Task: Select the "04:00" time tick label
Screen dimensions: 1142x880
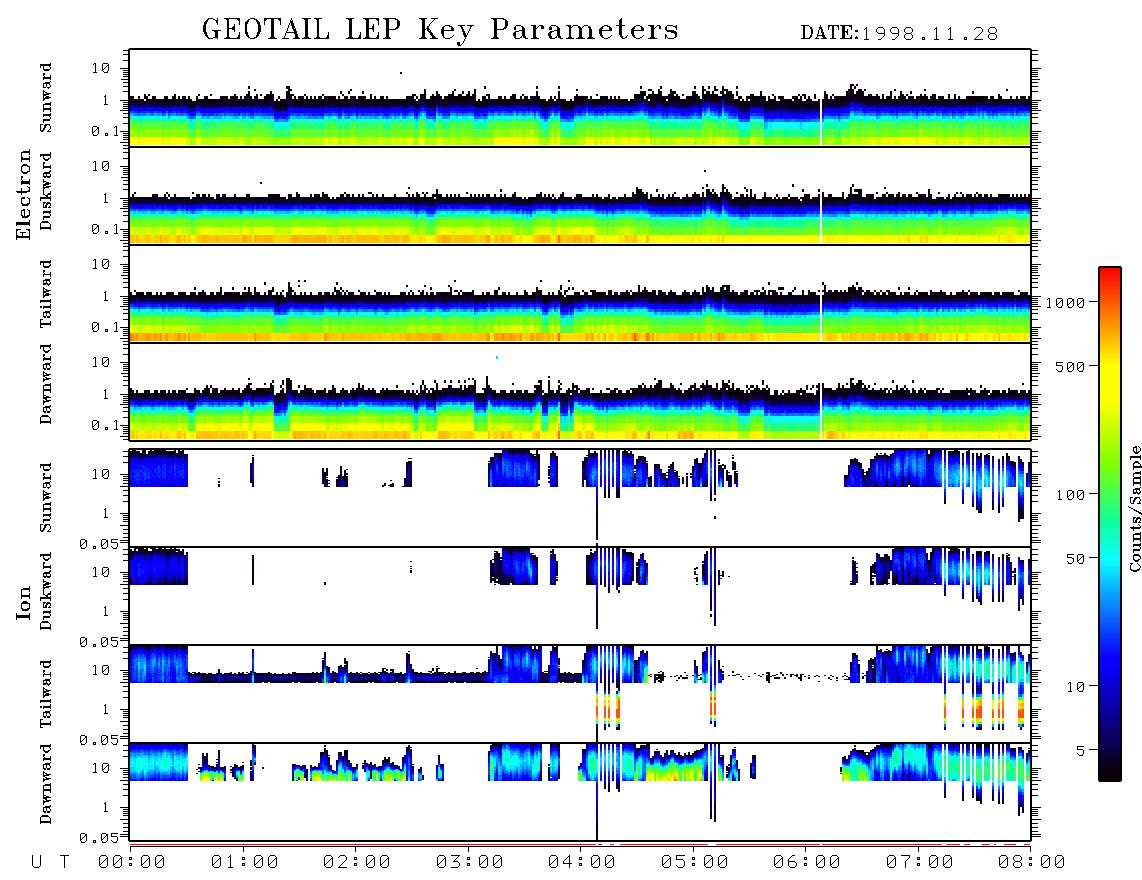Action: 582,862
